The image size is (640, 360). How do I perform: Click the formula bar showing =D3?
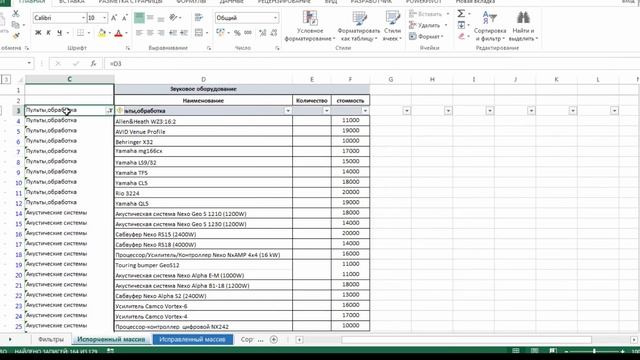point(371,64)
